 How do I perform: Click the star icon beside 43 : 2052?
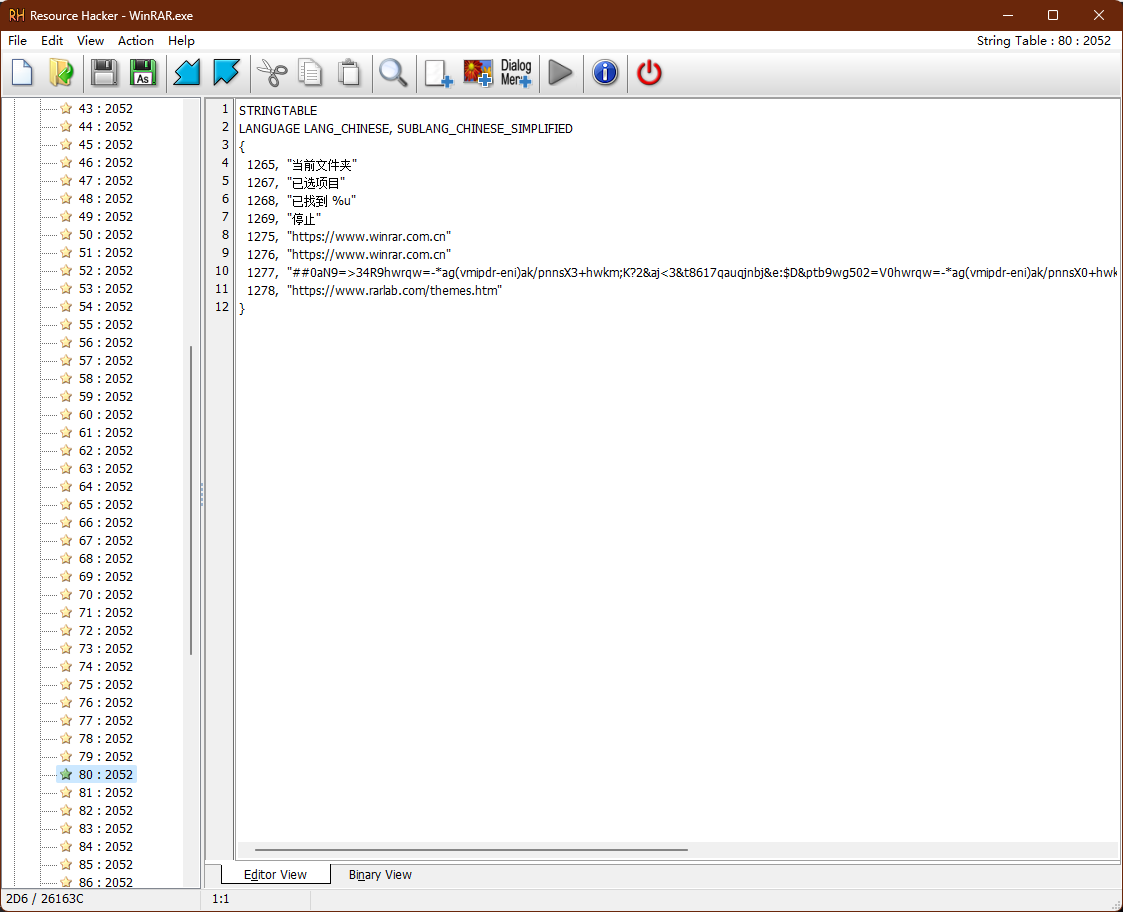[66, 108]
